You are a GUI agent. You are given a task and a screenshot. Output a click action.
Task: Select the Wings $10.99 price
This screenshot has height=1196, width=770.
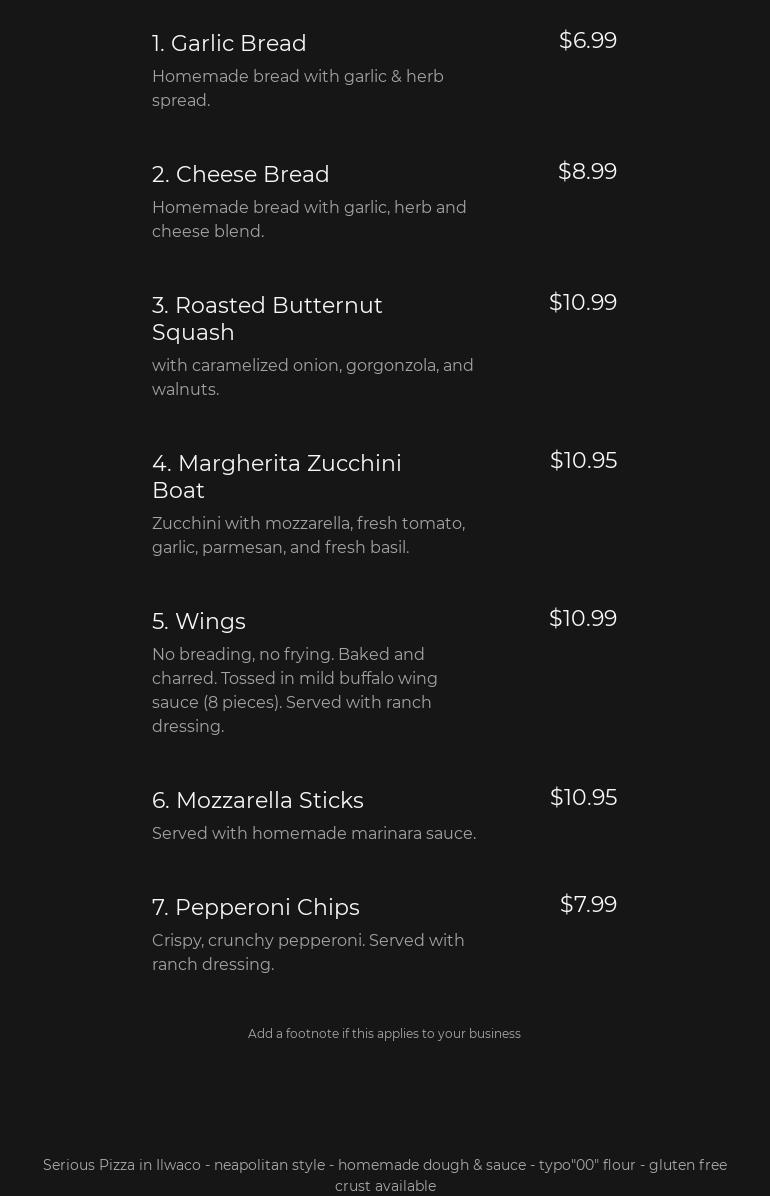pyautogui.click(x=582, y=619)
